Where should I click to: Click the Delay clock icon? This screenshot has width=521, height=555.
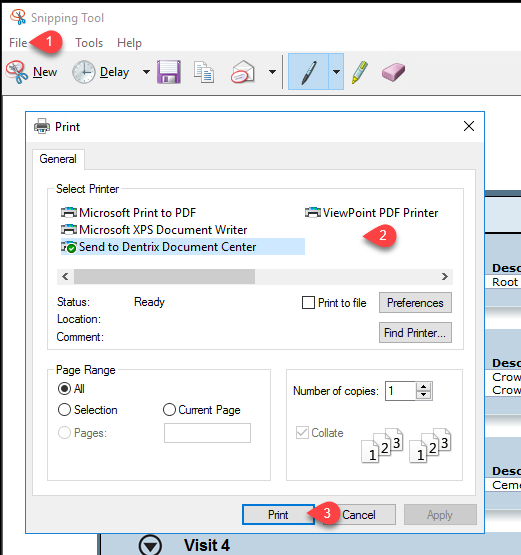[x=84, y=72]
